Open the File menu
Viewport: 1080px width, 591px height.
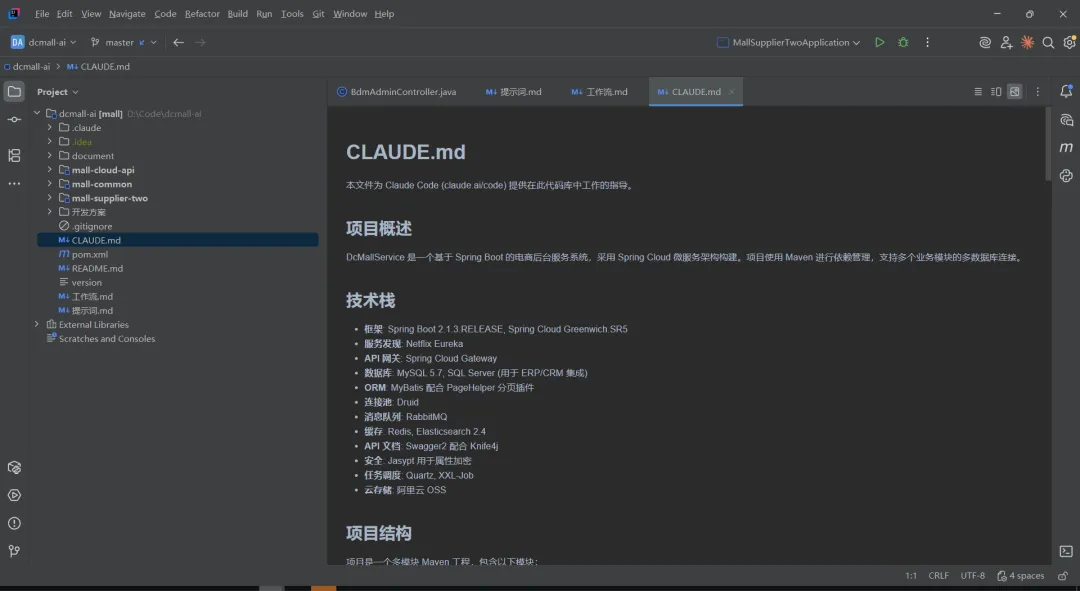tap(42, 14)
